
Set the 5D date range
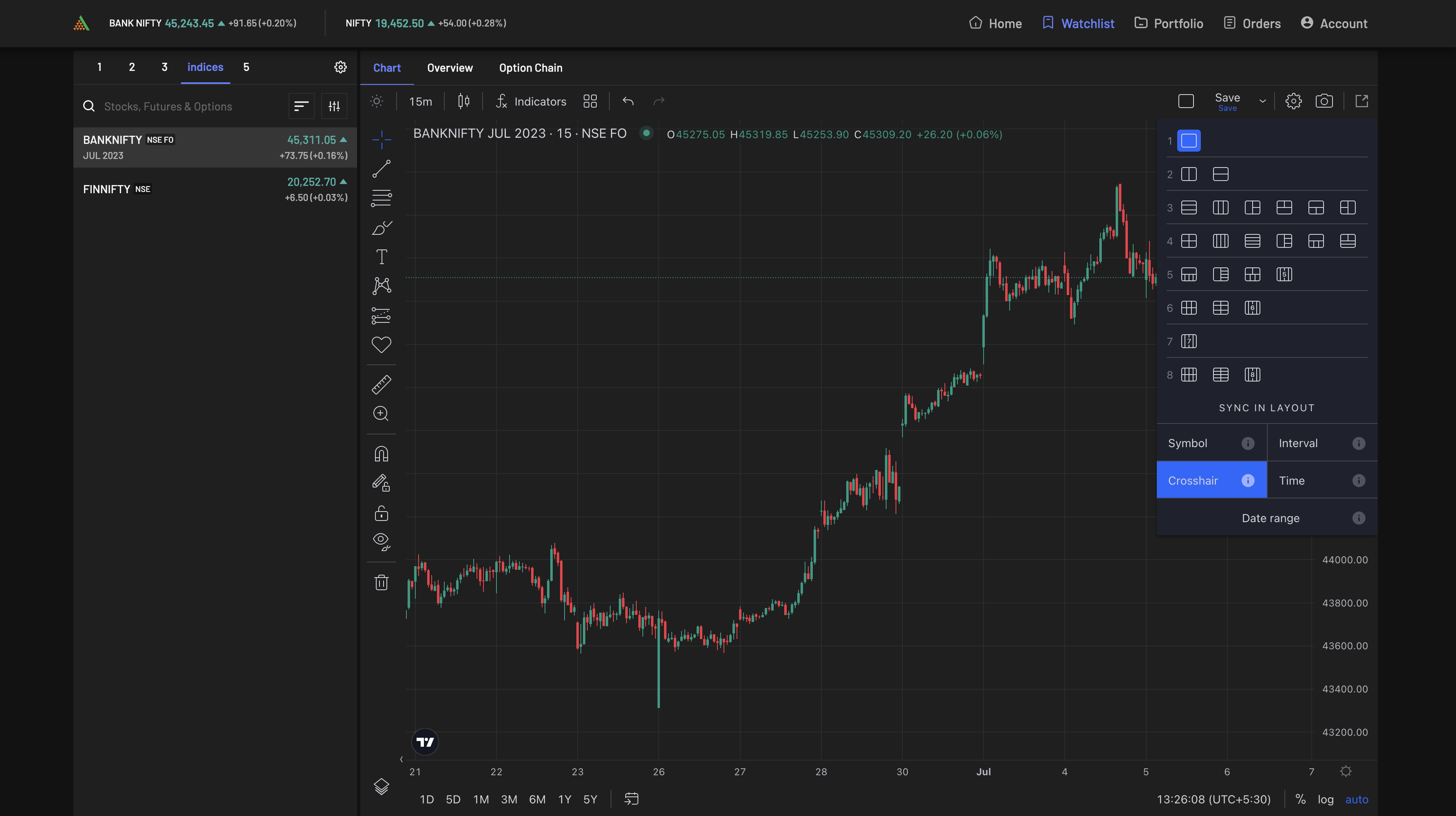click(x=453, y=799)
